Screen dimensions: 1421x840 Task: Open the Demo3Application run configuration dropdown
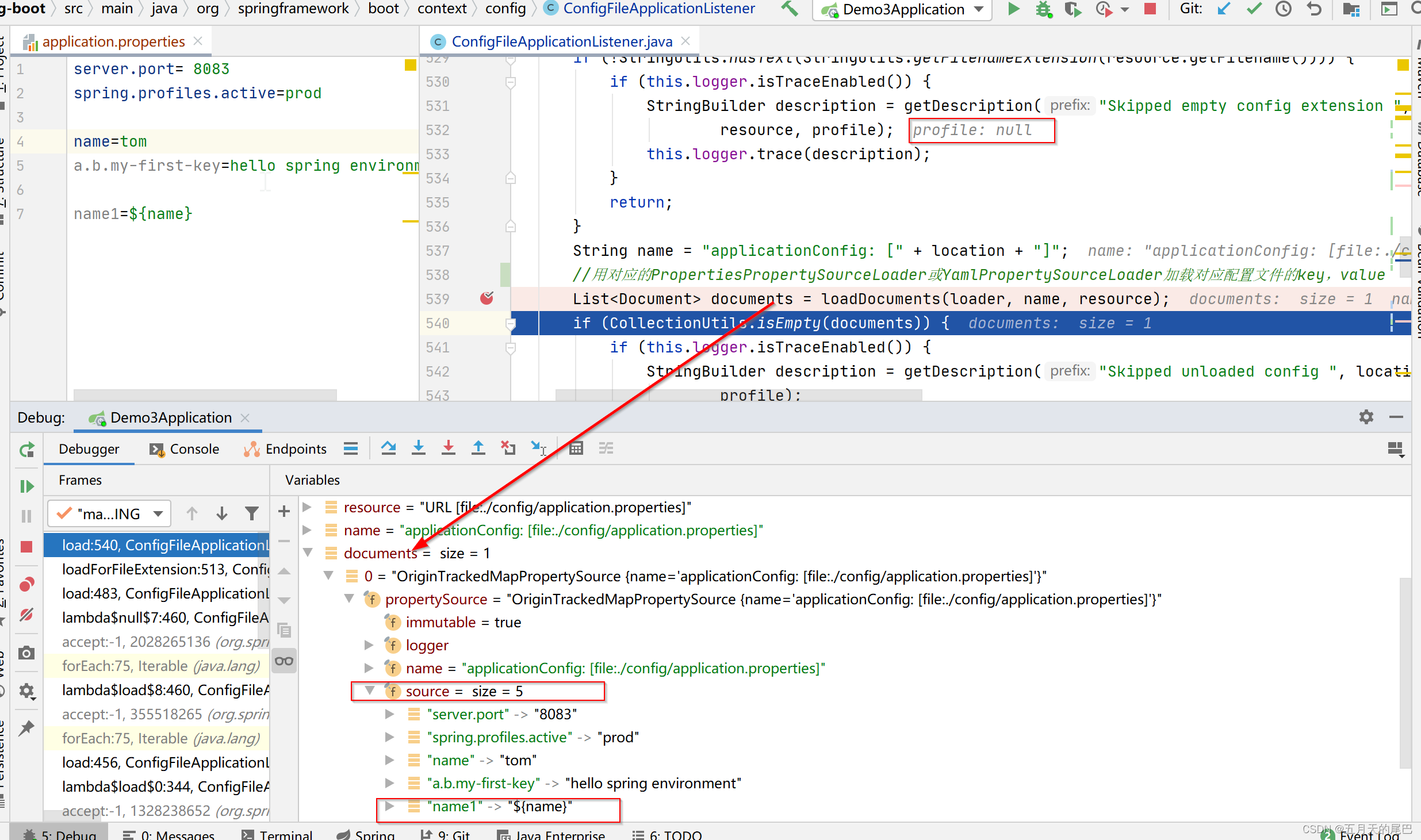[902, 10]
